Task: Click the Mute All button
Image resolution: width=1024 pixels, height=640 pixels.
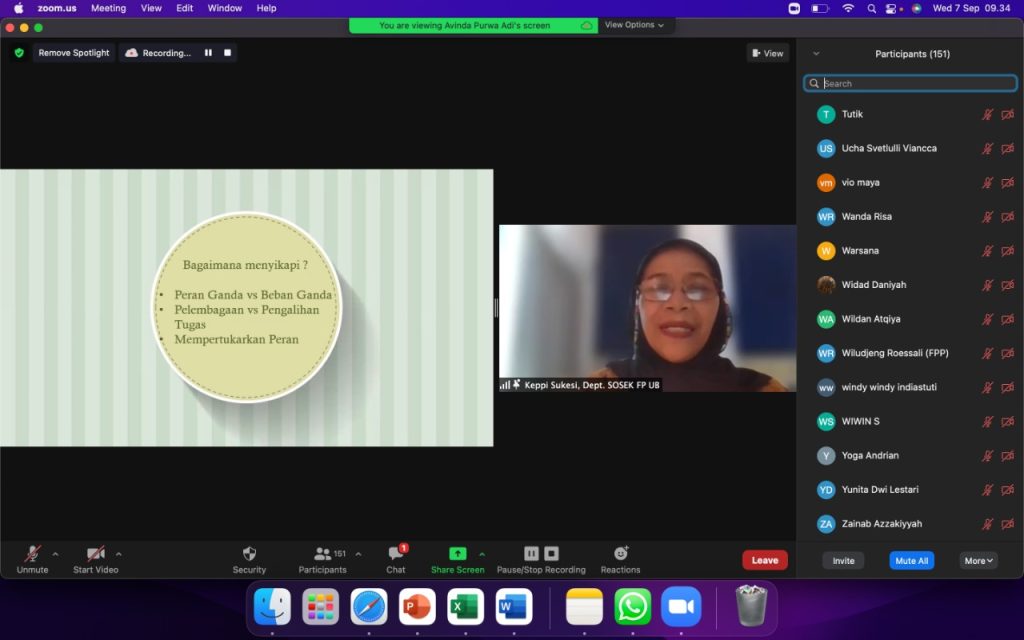Action: tap(912, 560)
